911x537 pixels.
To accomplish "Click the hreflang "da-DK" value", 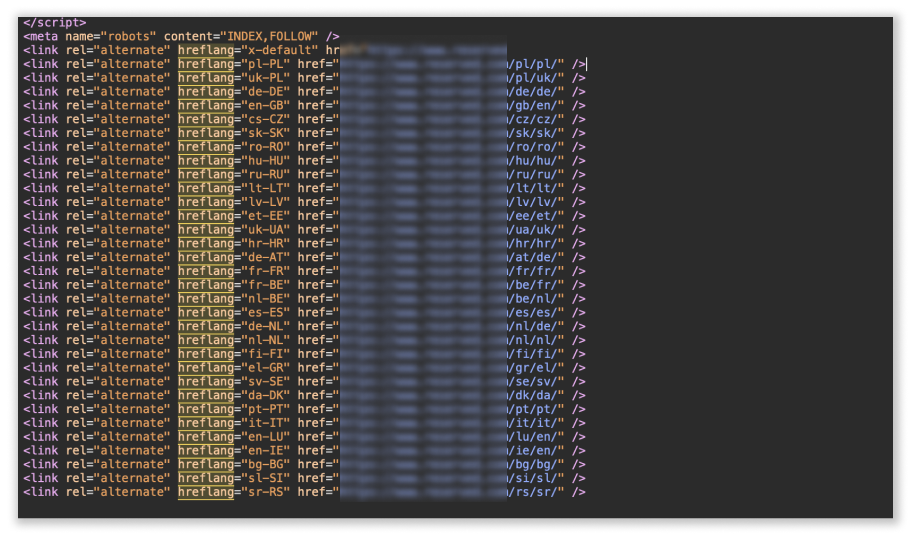I will point(266,395).
